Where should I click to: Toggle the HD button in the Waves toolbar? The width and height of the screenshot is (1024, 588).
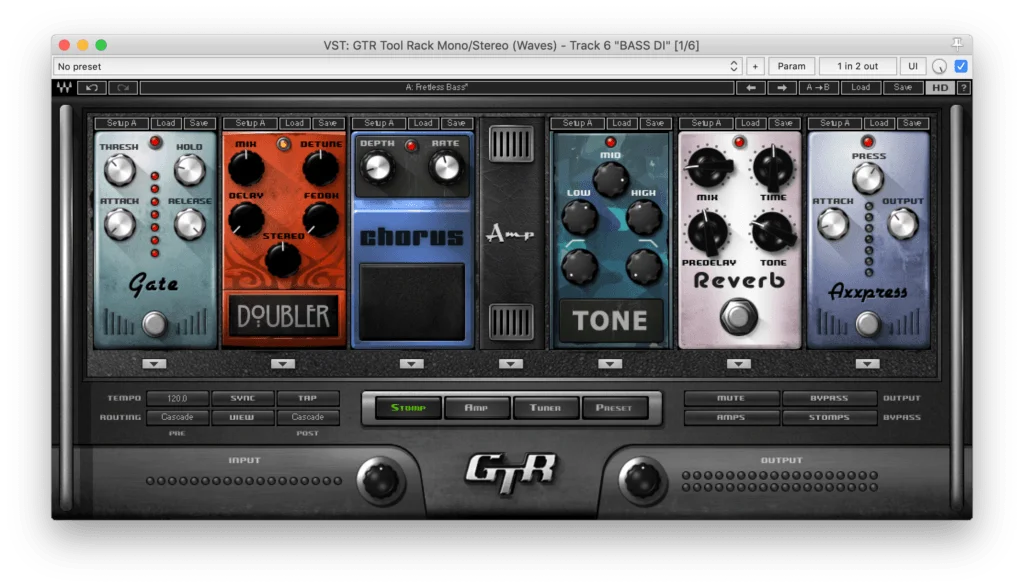(940, 88)
